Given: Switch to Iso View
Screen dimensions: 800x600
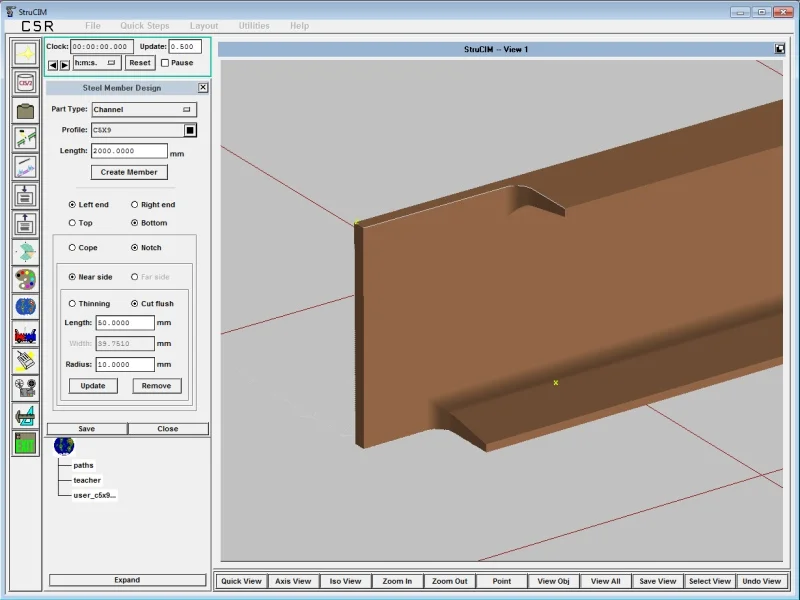Looking at the screenshot, I should coord(345,581).
